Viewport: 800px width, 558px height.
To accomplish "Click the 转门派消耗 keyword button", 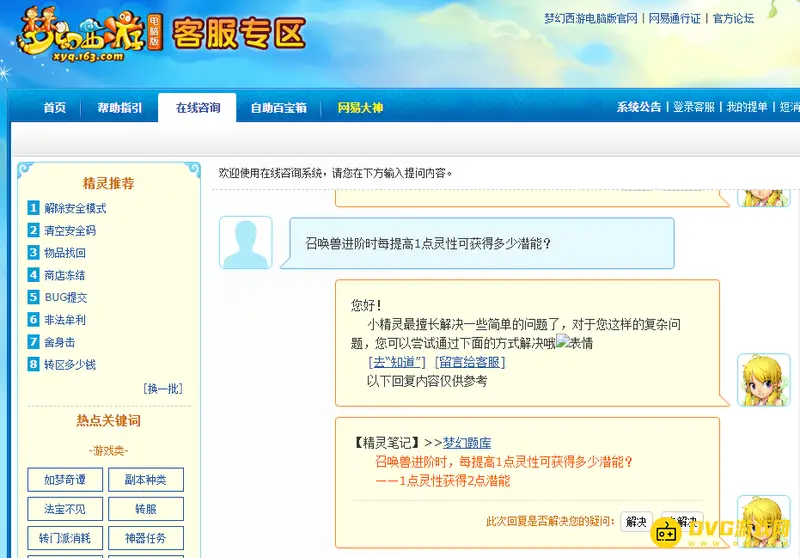I will [65, 538].
